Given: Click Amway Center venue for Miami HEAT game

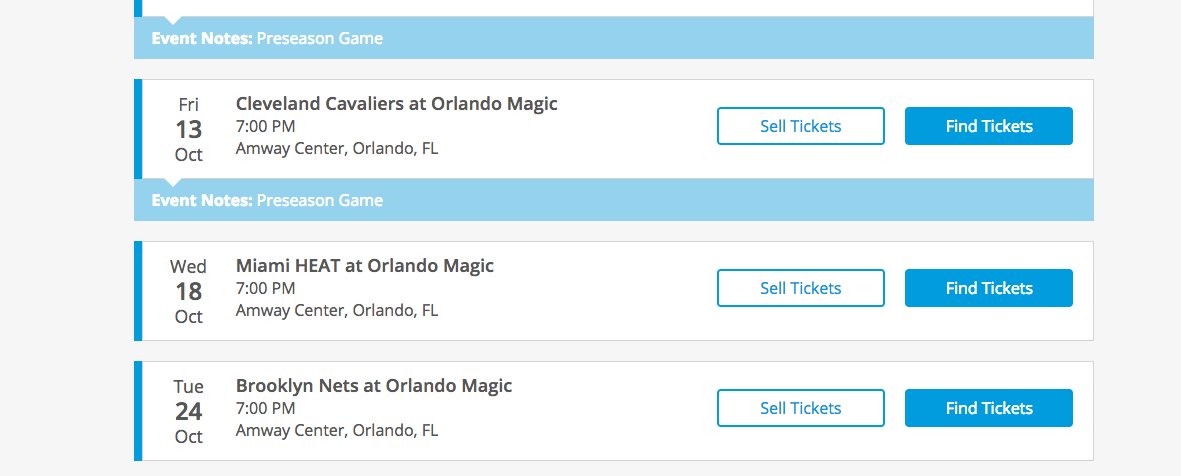Looking at the screenshot, I should (x=336, y=311).
